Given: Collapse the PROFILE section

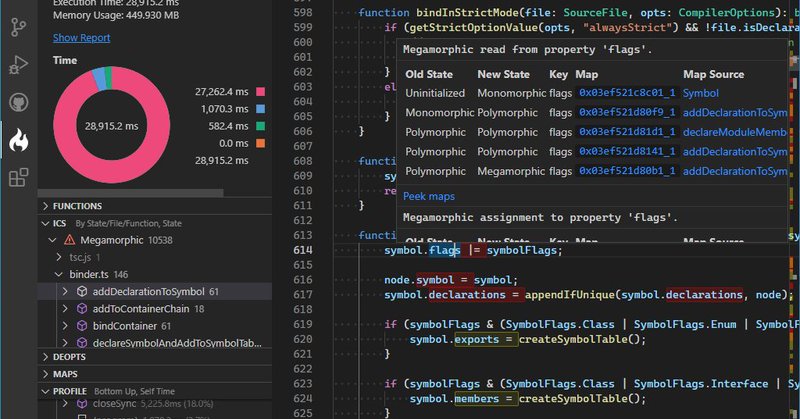Looking at the screenshot, I should 45,391.
